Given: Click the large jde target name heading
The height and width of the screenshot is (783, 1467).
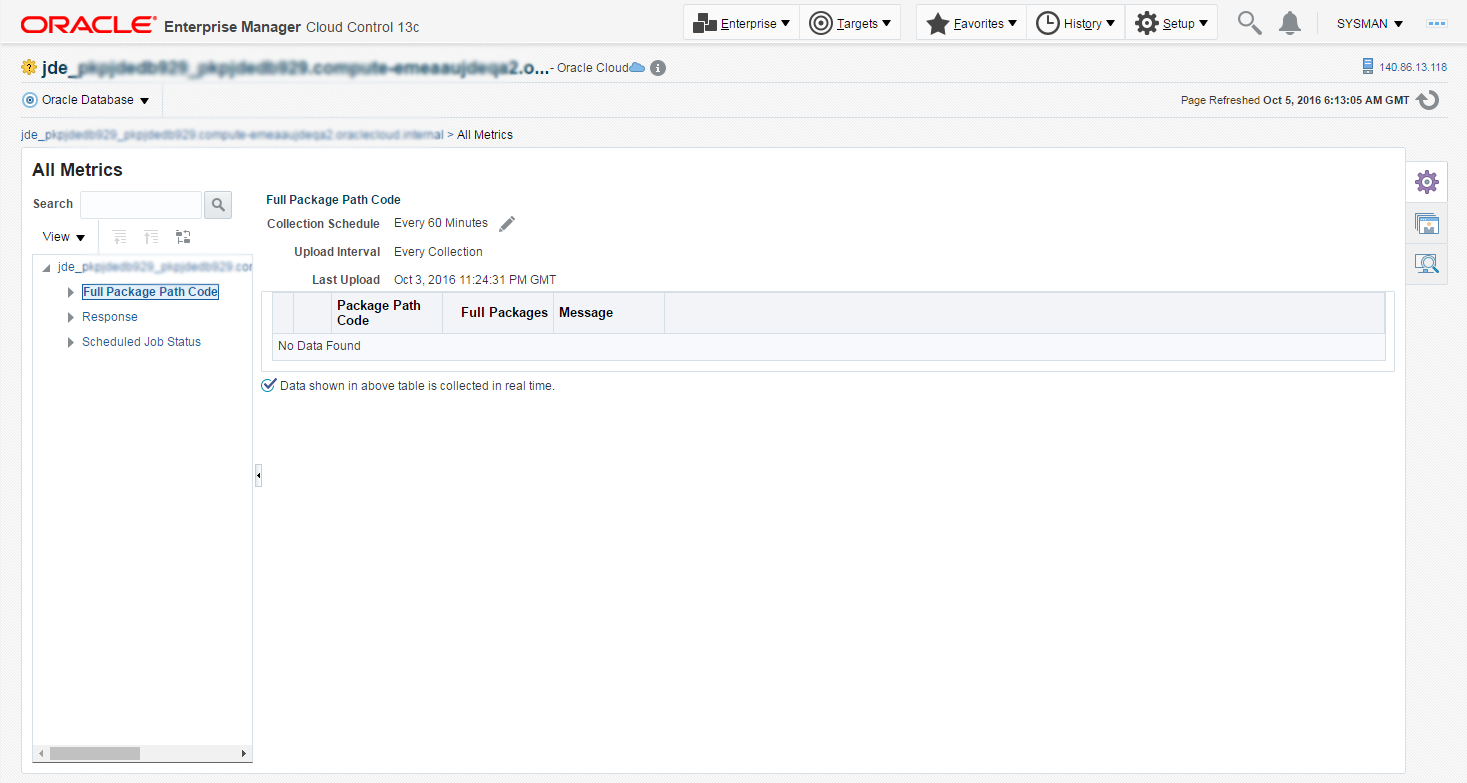Looking at the screenshot, I should coord(296,68).
